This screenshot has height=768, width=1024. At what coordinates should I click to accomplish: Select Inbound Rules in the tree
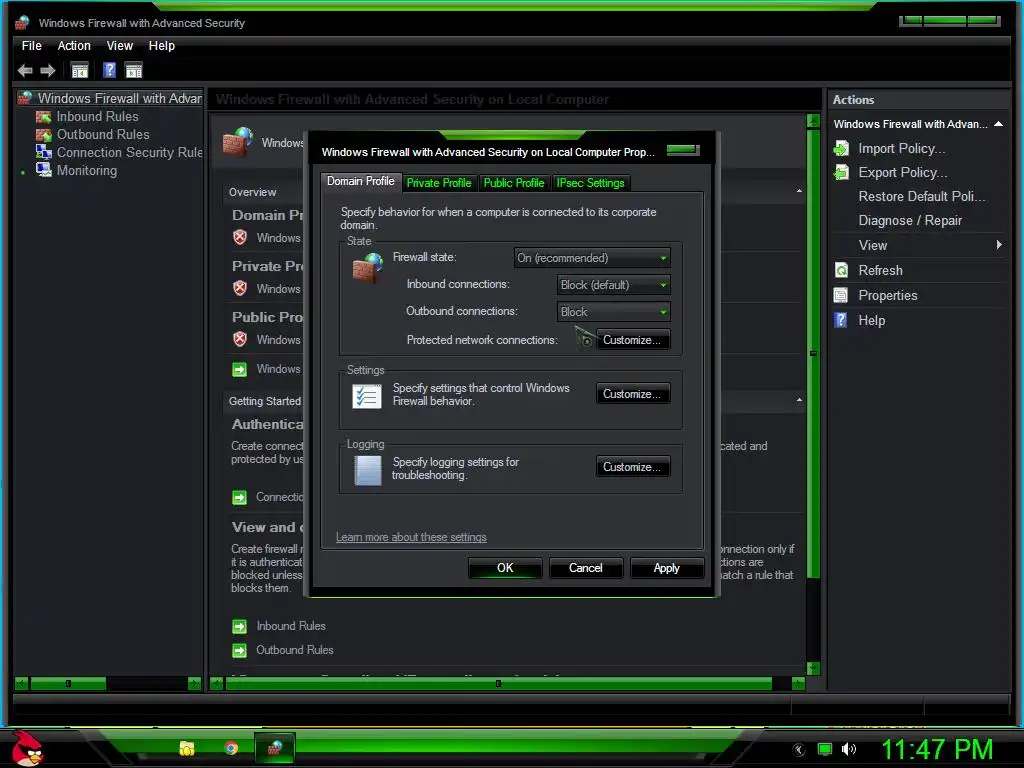coord(97,116)
